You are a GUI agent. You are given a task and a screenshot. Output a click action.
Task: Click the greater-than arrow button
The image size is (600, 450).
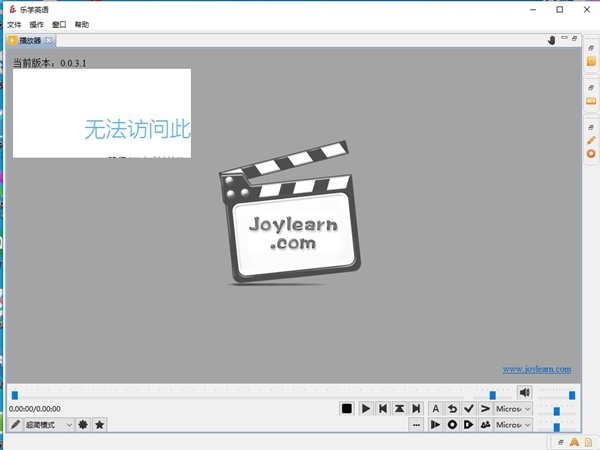click(x=485, y=409)
